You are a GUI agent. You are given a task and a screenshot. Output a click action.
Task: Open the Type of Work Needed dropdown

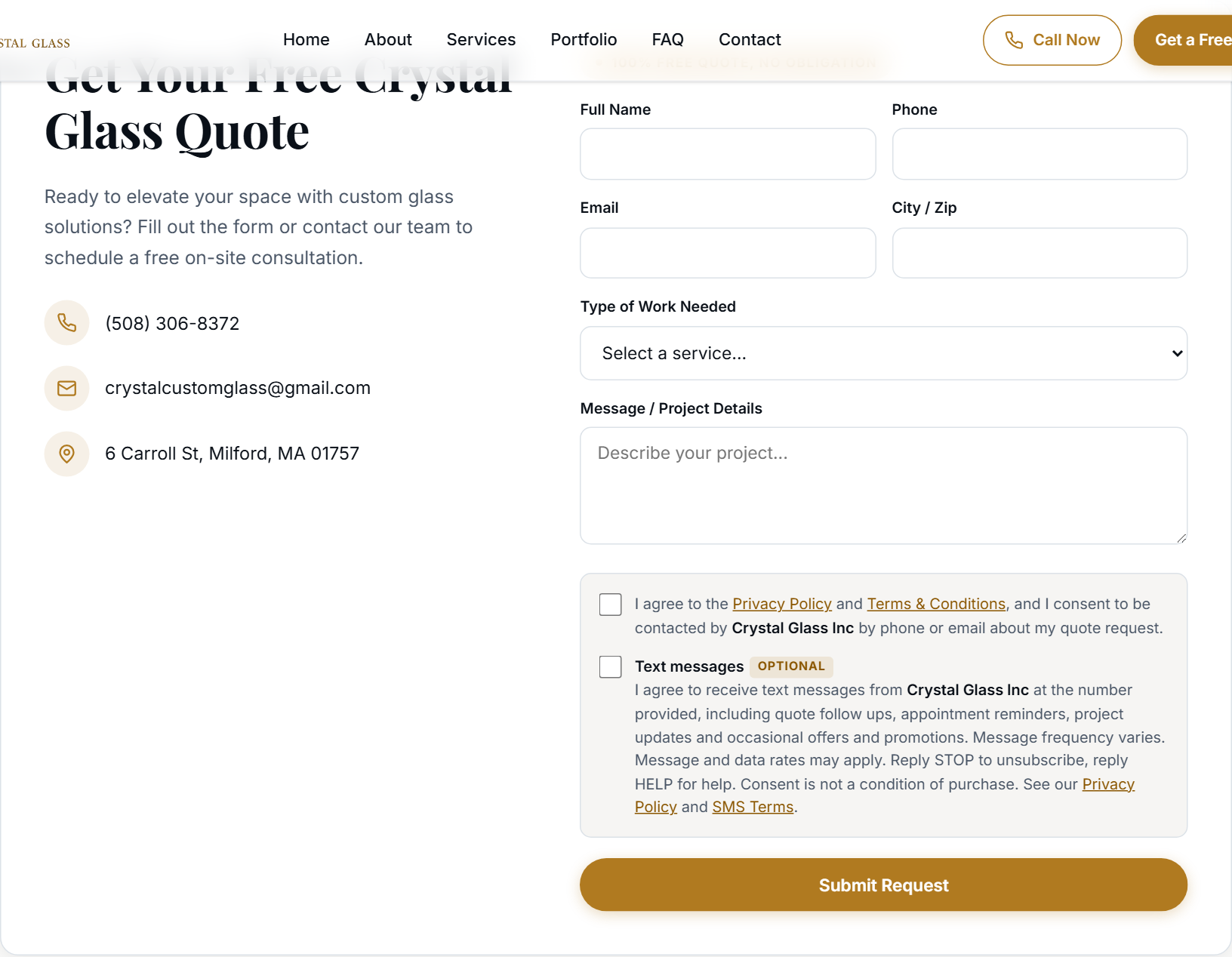pos(883,353)
